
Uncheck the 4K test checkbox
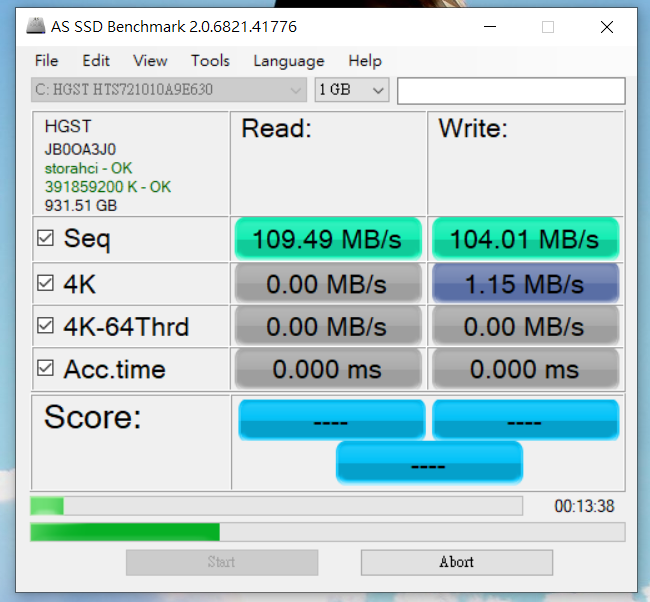tap(45, 284)
